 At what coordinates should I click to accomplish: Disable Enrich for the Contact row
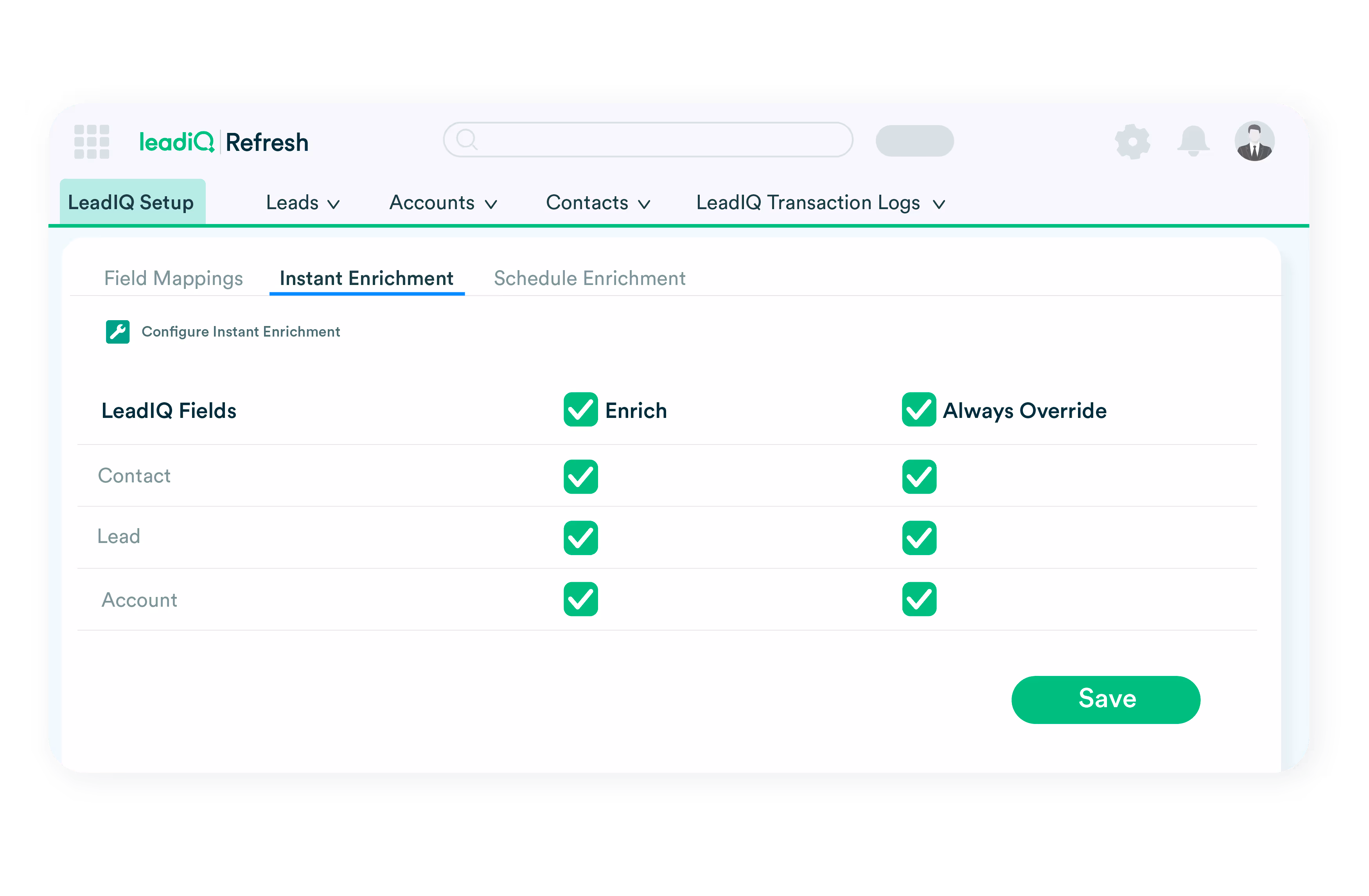(580, 477)
